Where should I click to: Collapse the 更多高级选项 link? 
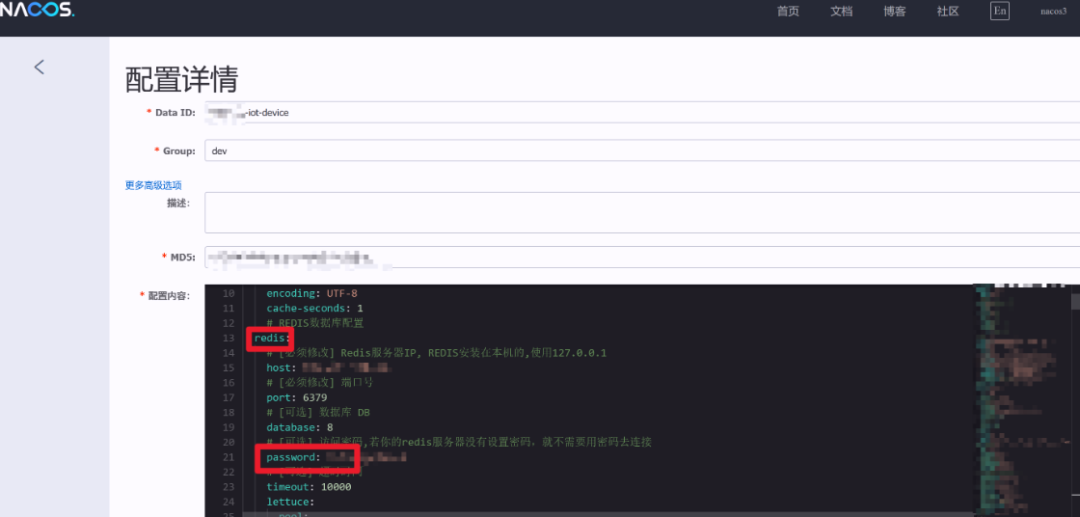pyautogui.click(x=153, y=185)
